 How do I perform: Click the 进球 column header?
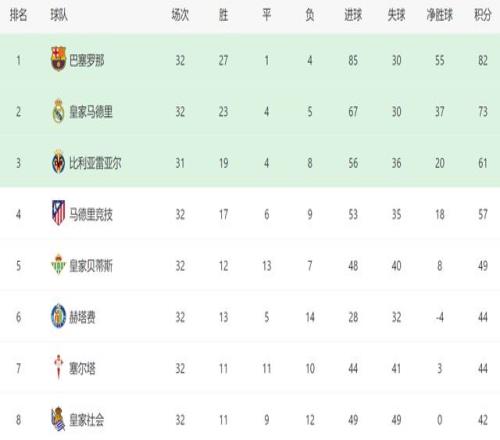pos(353,15)
